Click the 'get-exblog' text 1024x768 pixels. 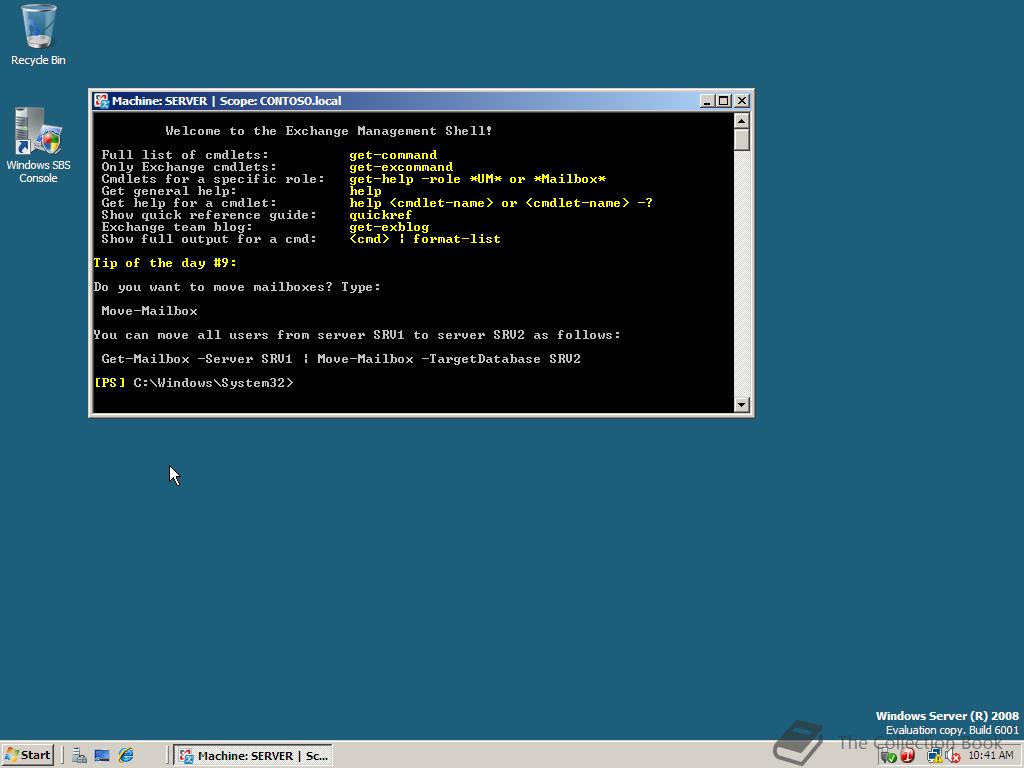pyautogui.click(x=389, y=227)
